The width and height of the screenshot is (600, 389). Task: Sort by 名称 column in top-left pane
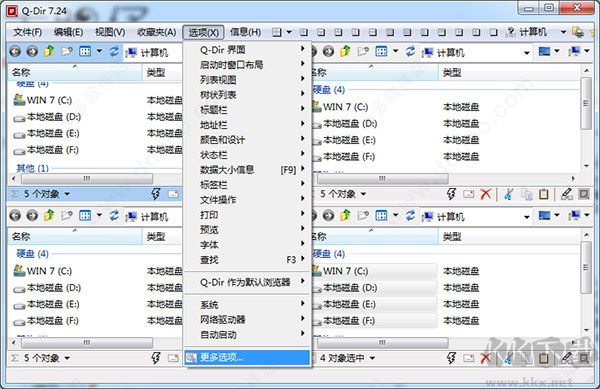[75, 72]
